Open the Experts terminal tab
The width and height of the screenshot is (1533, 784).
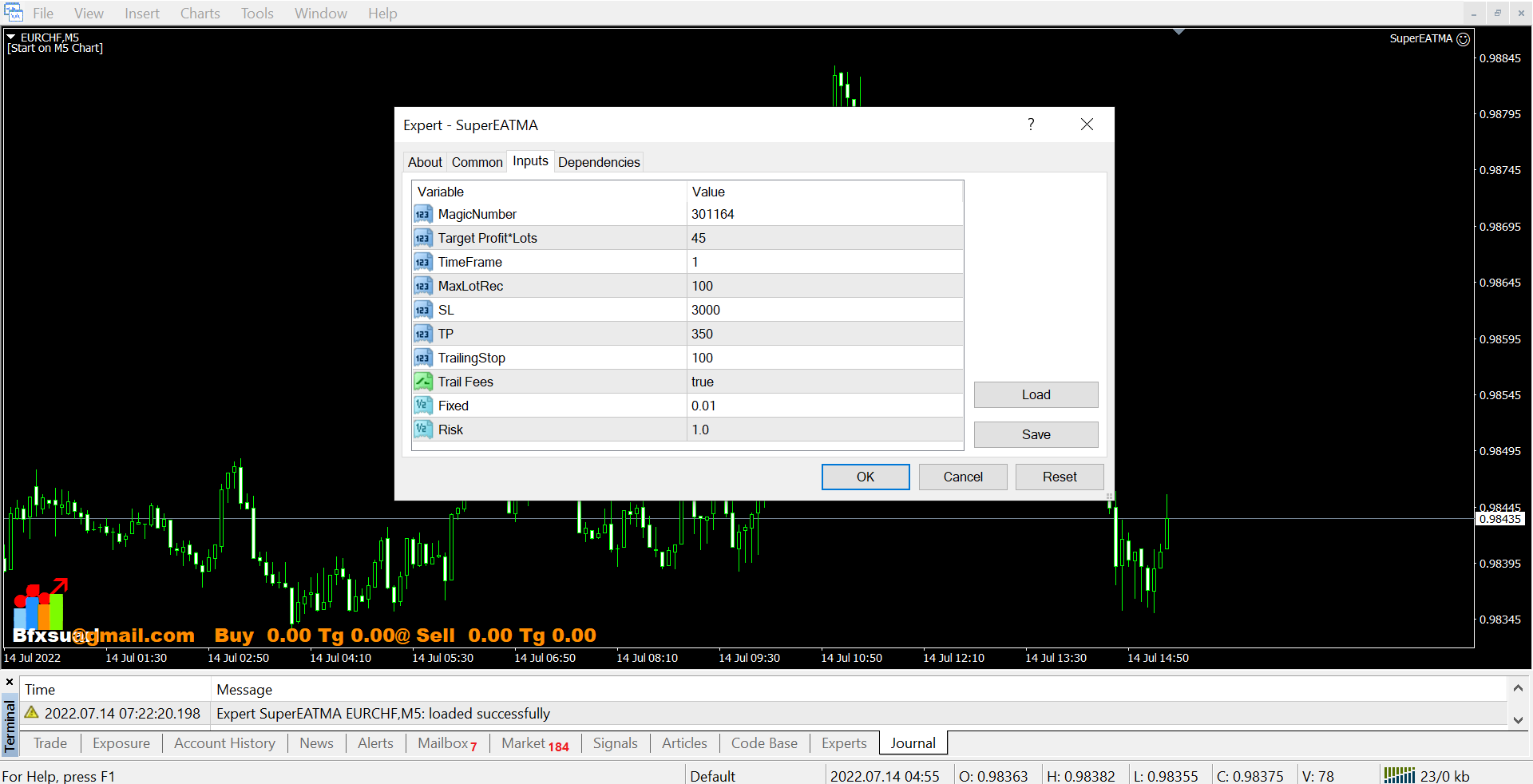(x=843, y=743)
